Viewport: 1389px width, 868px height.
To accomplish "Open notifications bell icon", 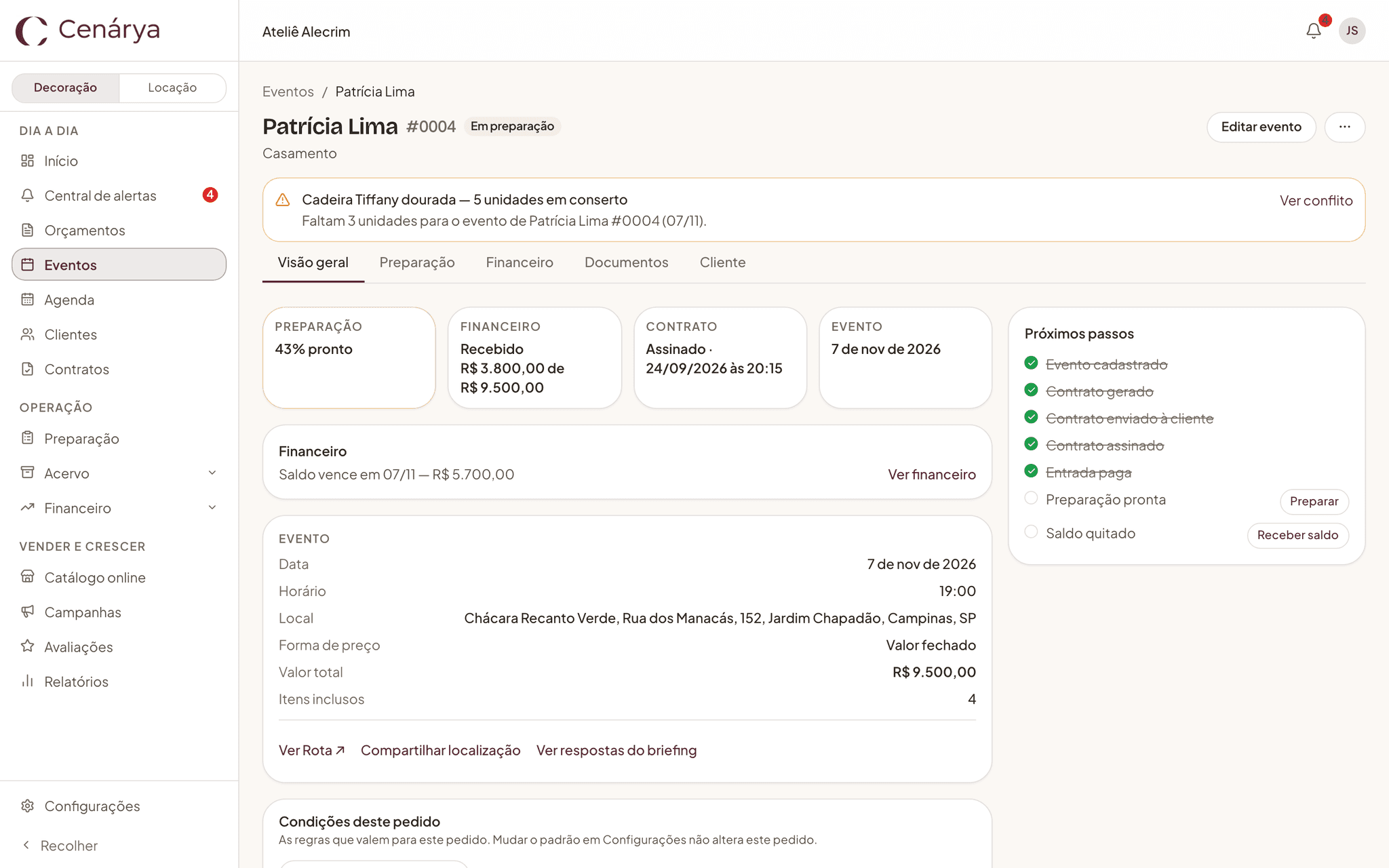I will click(x=1314, y=31).
